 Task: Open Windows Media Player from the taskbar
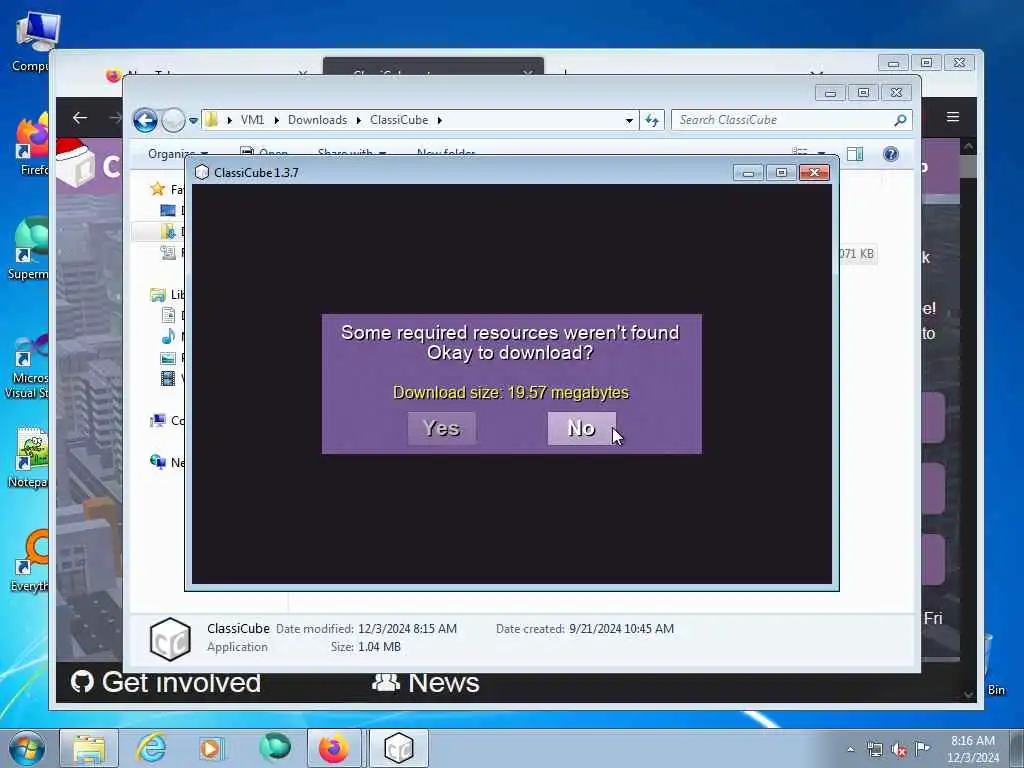click(210, 748)
